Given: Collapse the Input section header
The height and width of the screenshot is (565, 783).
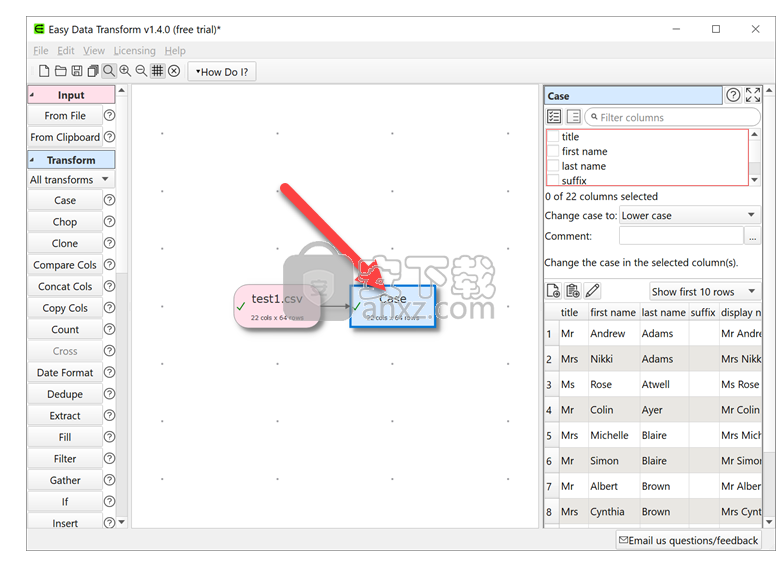Looking at the screenshot, I should click(71, 95).
